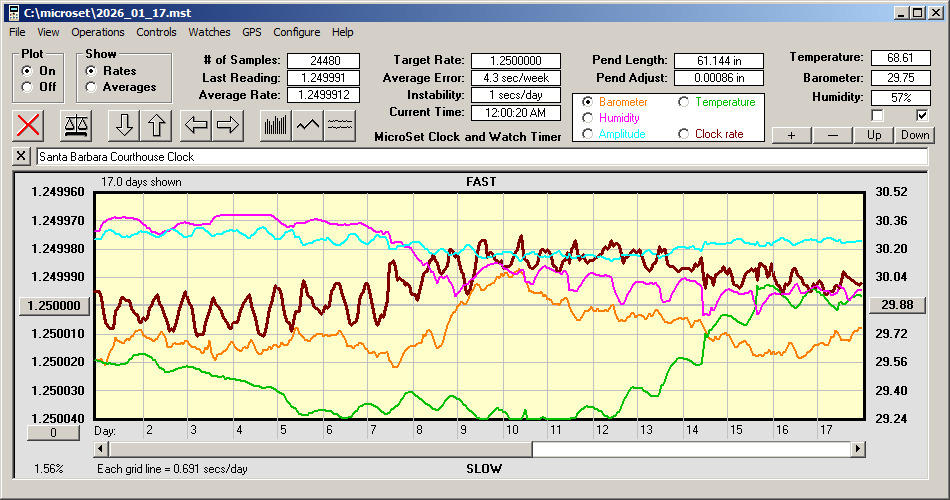Select the wavy lines graph style icon
The image size is (950, 500).
340,125
